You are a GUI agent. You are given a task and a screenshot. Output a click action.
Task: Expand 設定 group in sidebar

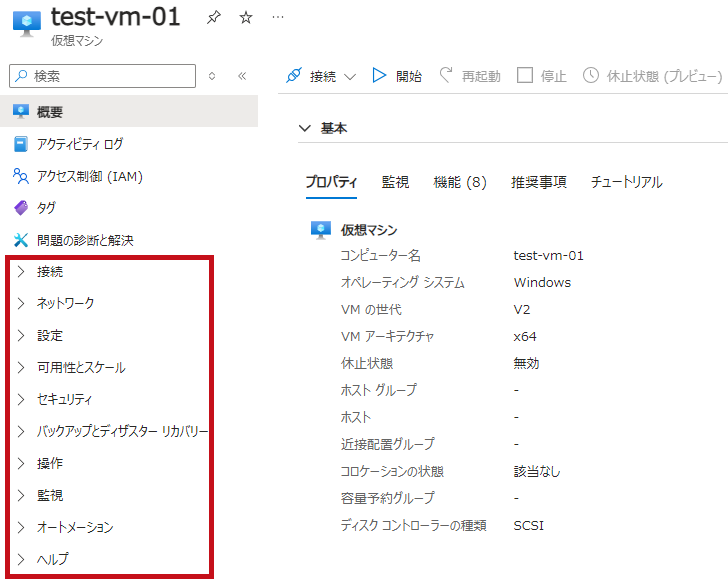(x=21, y=336)
